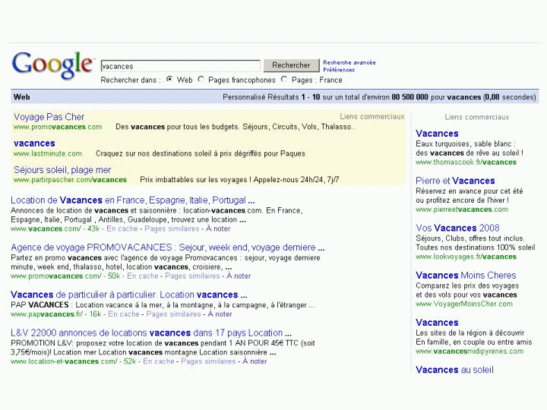Open www.lookvoyages.fr/vacances sidebar URL
Screen dimensions: 547x410
pyautogui.click(x=466, y=257)
